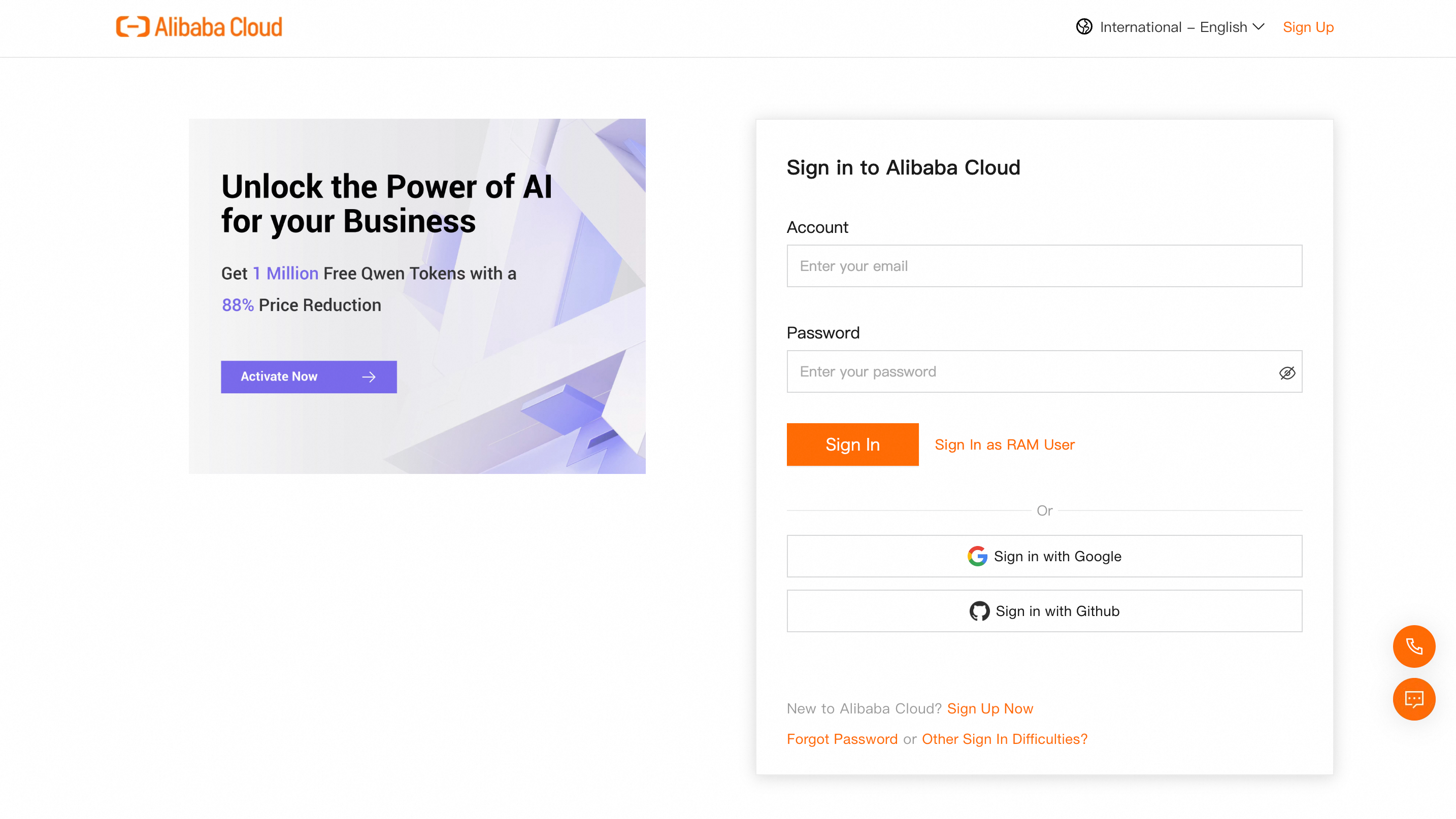Open the live chat floating button

(1413, 699)
